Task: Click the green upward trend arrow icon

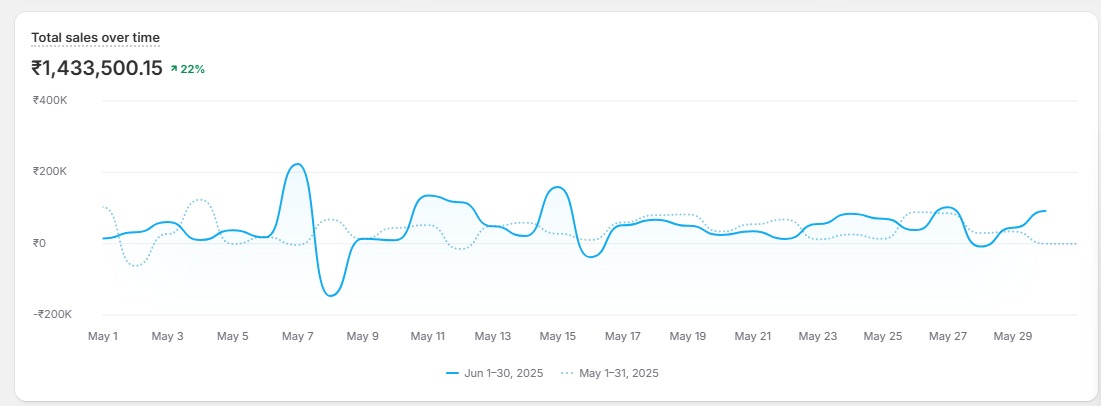Action: click(174, 69)
